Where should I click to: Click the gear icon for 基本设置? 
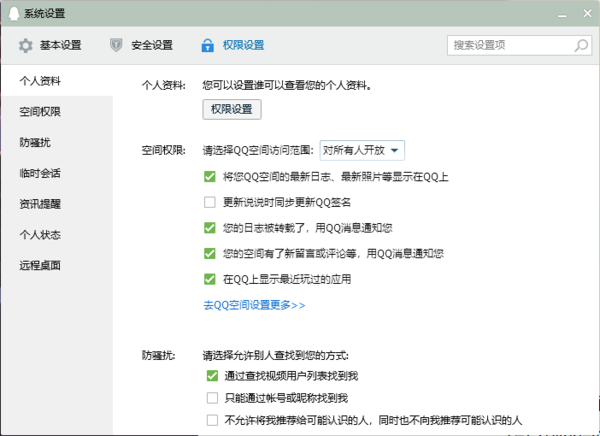pos(26,45)
